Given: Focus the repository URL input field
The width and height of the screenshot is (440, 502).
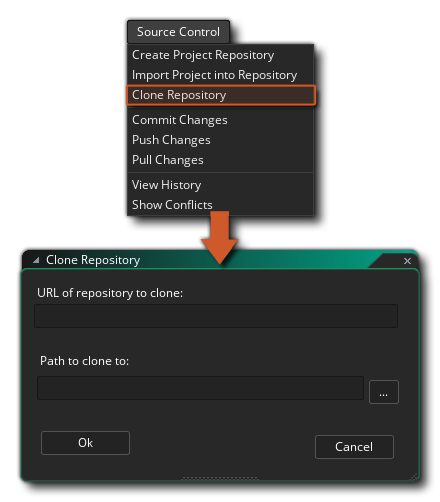Looking at the screenshot, I should coord(216,316).
